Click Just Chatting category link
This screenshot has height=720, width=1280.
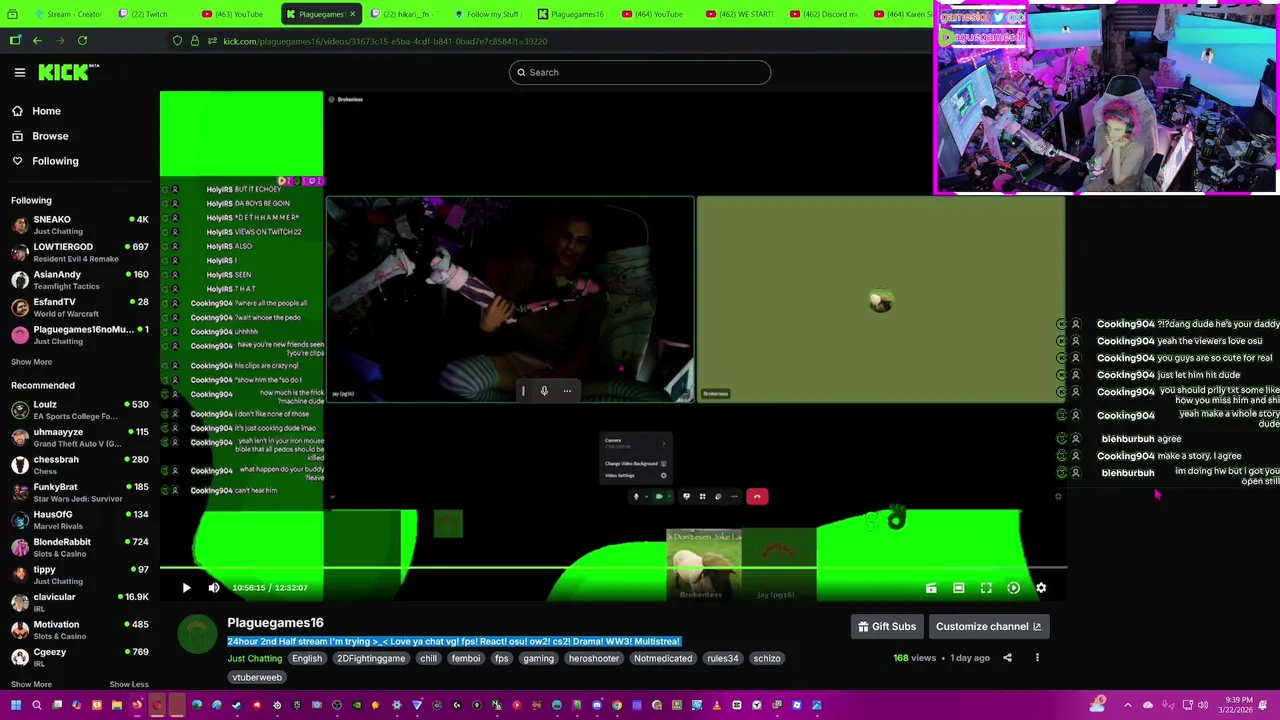tap(254, 659)
